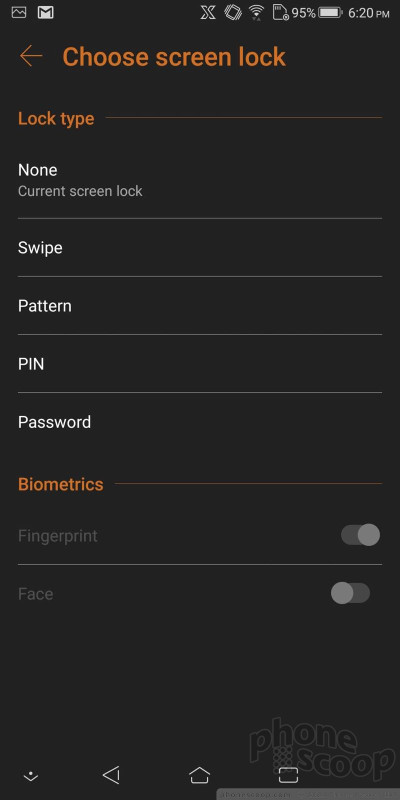Screen dimensions: 400x800
Task: Choose the Pattern lock type
Action: pos(200,306)
